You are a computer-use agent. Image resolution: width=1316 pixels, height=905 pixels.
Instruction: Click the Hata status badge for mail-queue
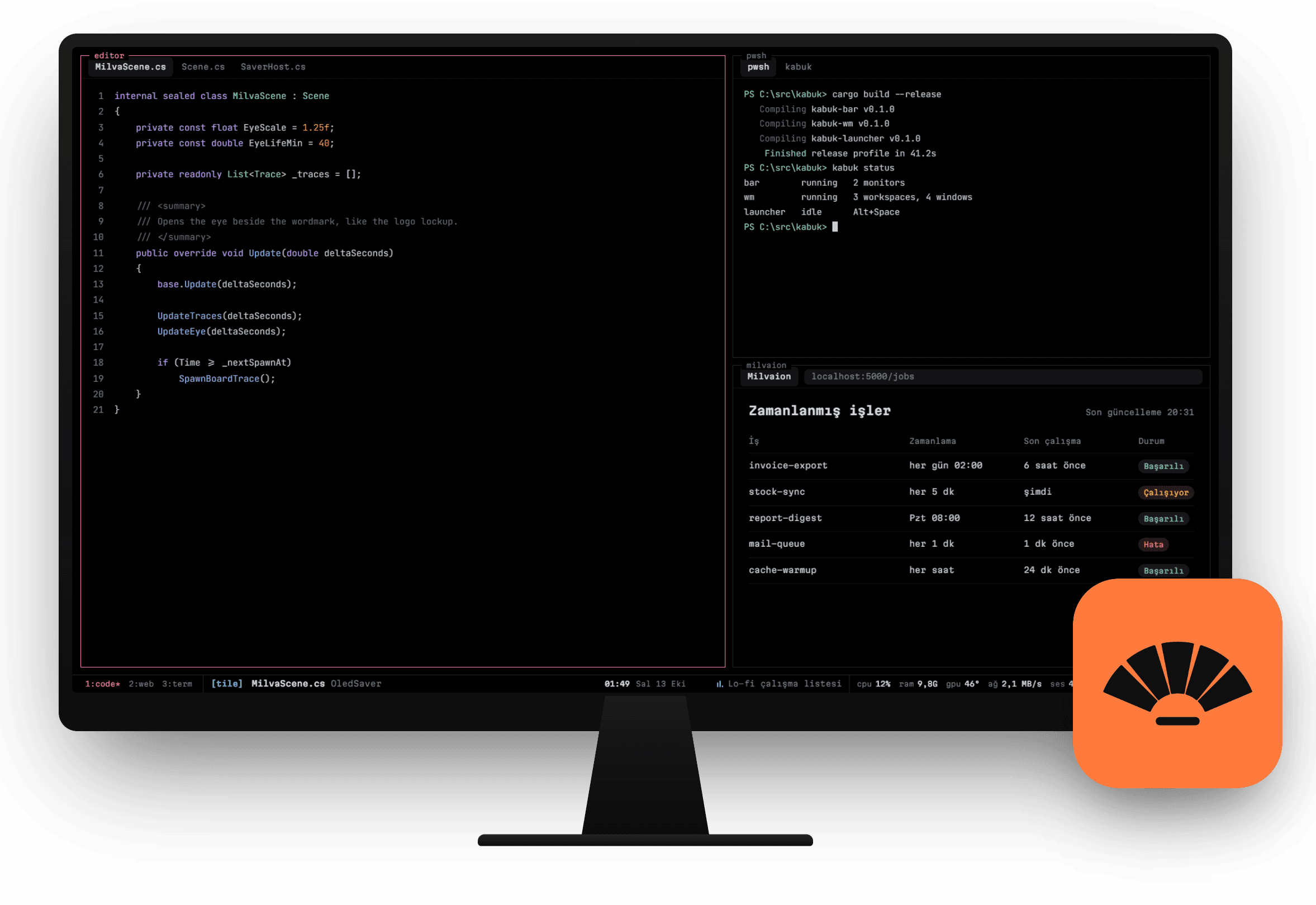(x=1152, y=544)
